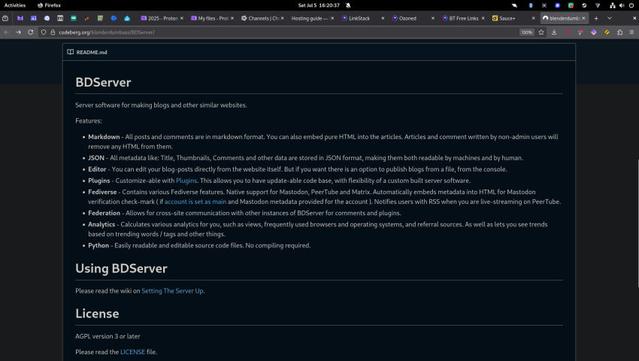Close the 'Channels' tab
This screenshot has width=639, height=361.
(x=282, y=18)
